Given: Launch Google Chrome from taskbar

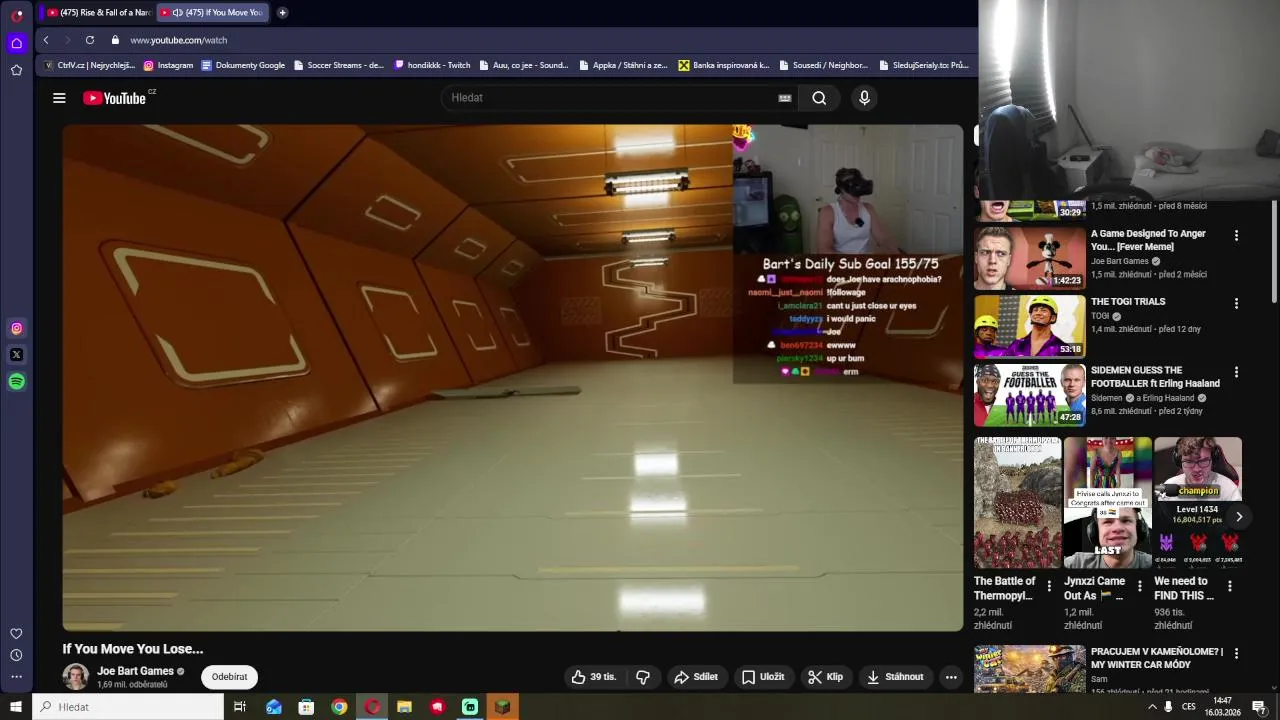Looking at the screenshot, I should click(x=339, y=707).
